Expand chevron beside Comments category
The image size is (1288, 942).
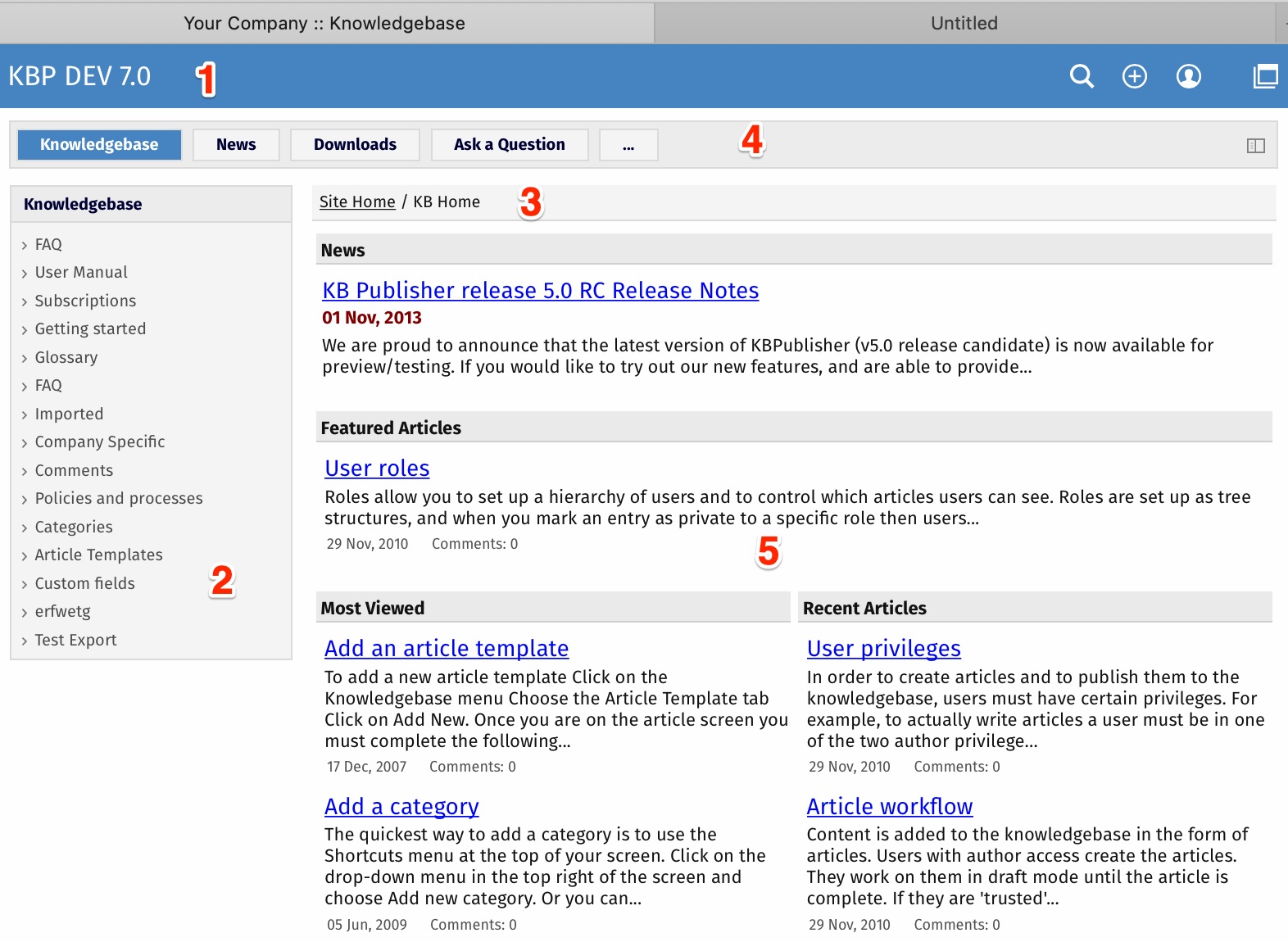[25, 471]
